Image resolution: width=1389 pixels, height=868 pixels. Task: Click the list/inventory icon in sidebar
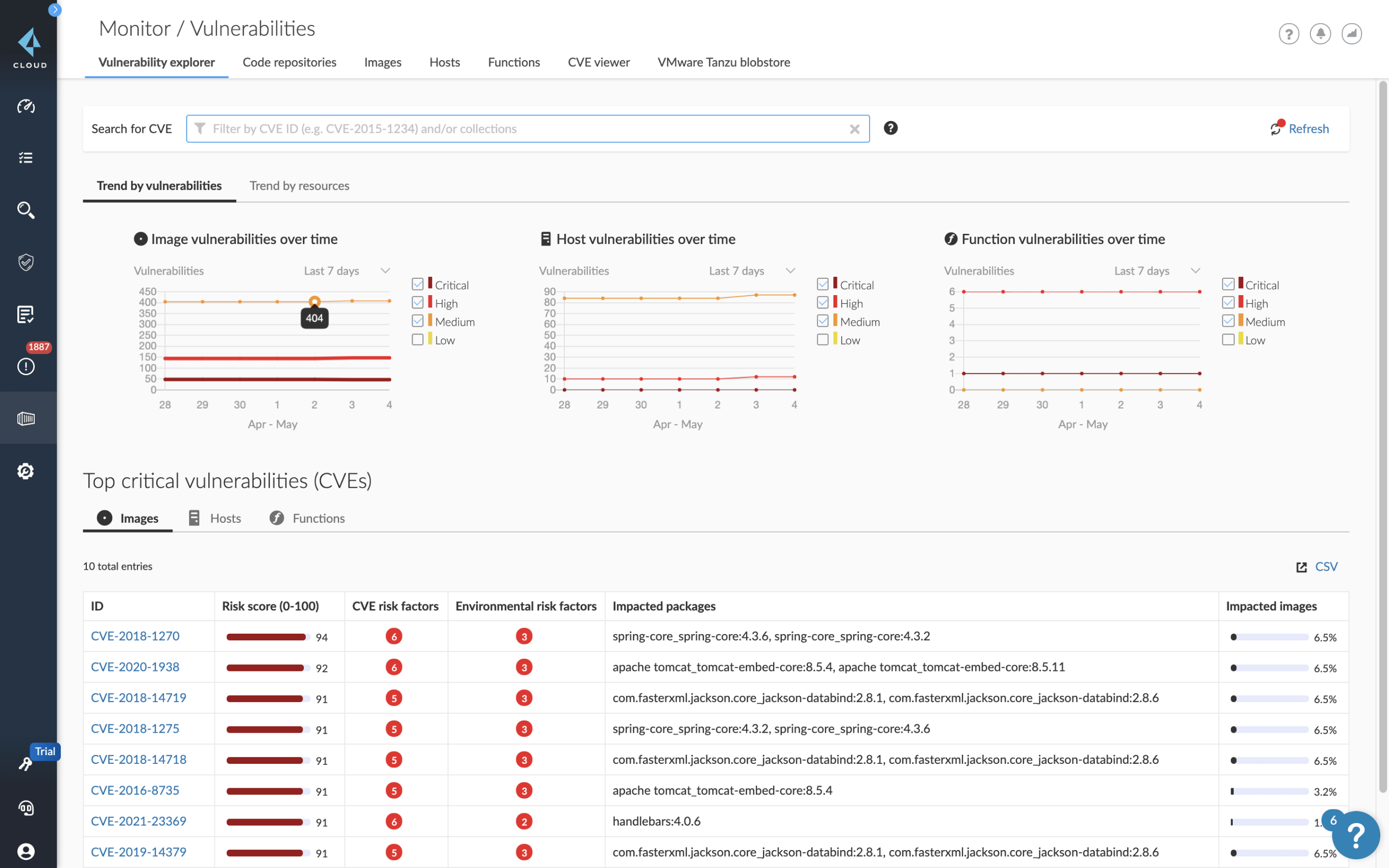(27, 158)
